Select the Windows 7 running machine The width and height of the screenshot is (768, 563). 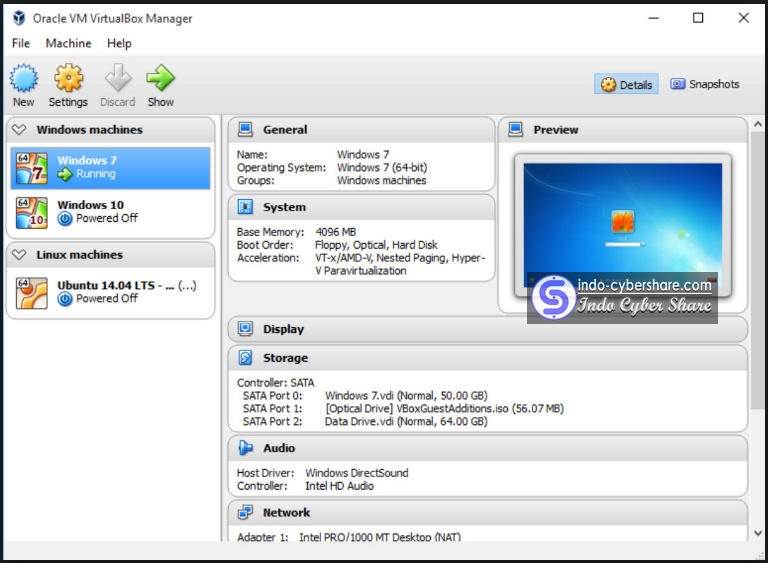tap(111, 168)
